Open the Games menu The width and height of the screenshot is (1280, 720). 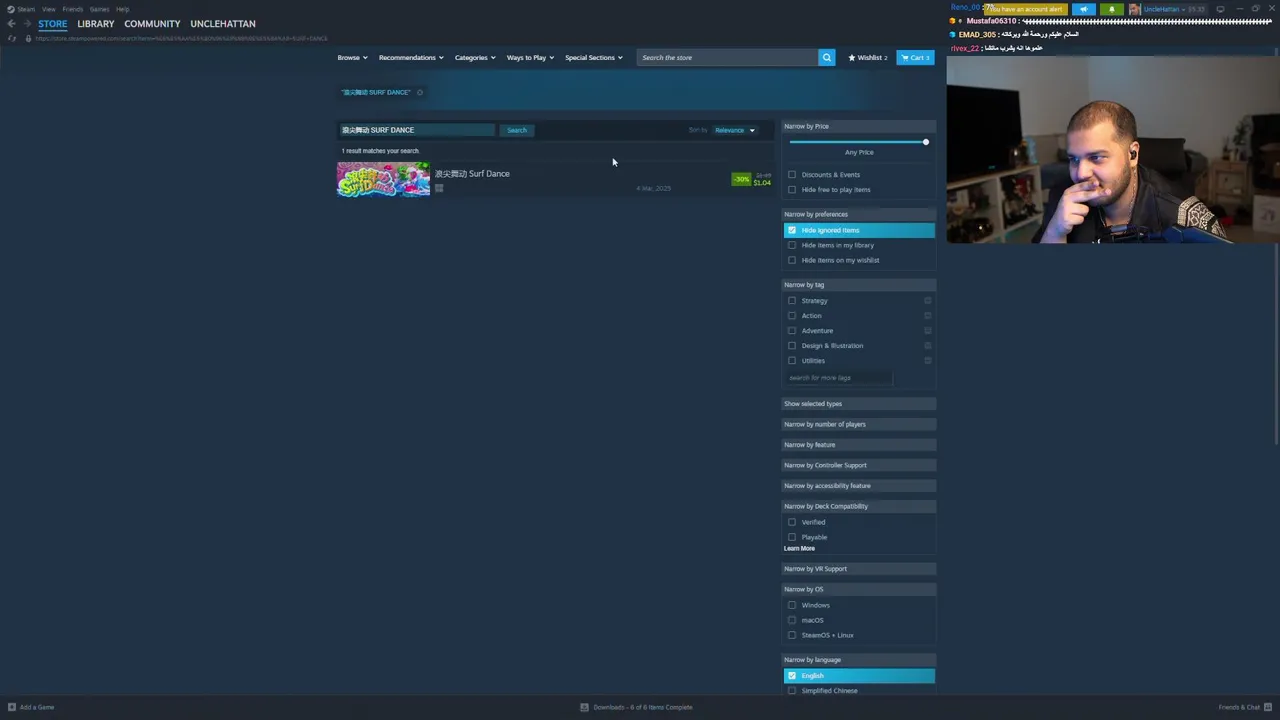point(99,9)
